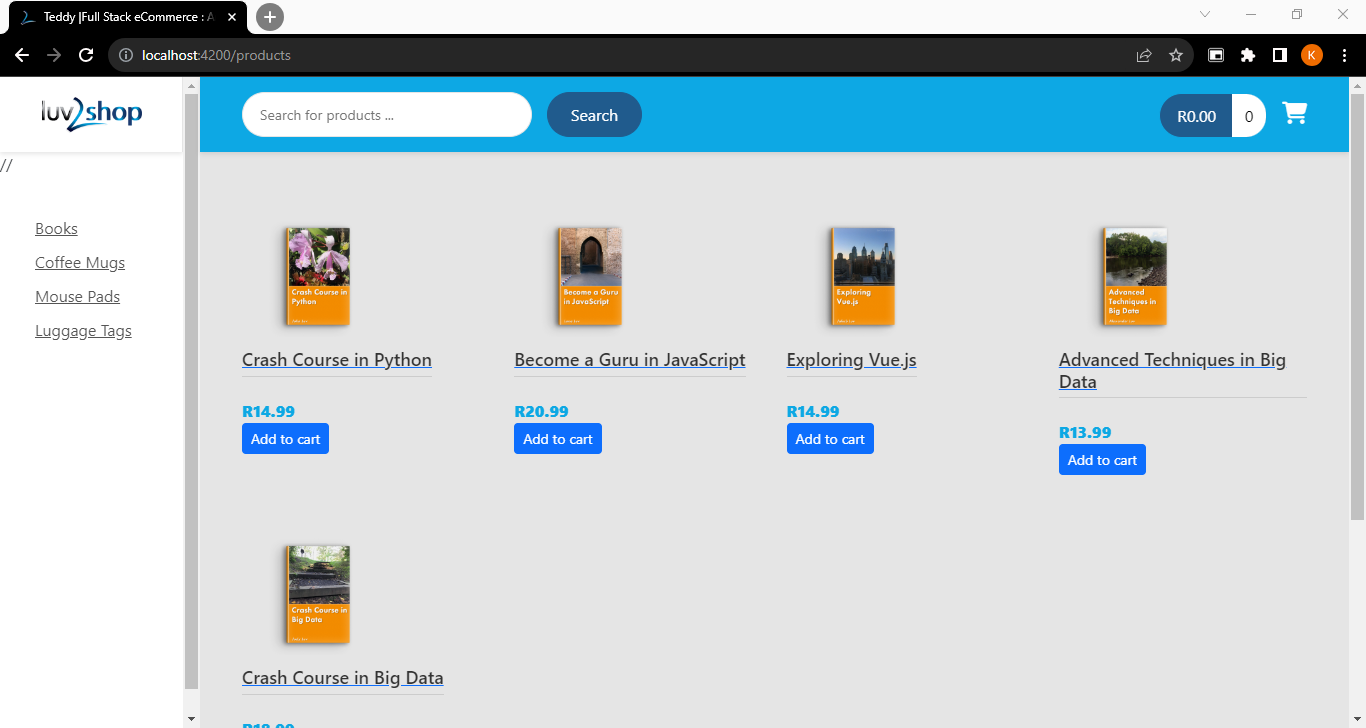Toggle the browser side panel icon
1366x728 pixels.
click(x=1279, y=55)
